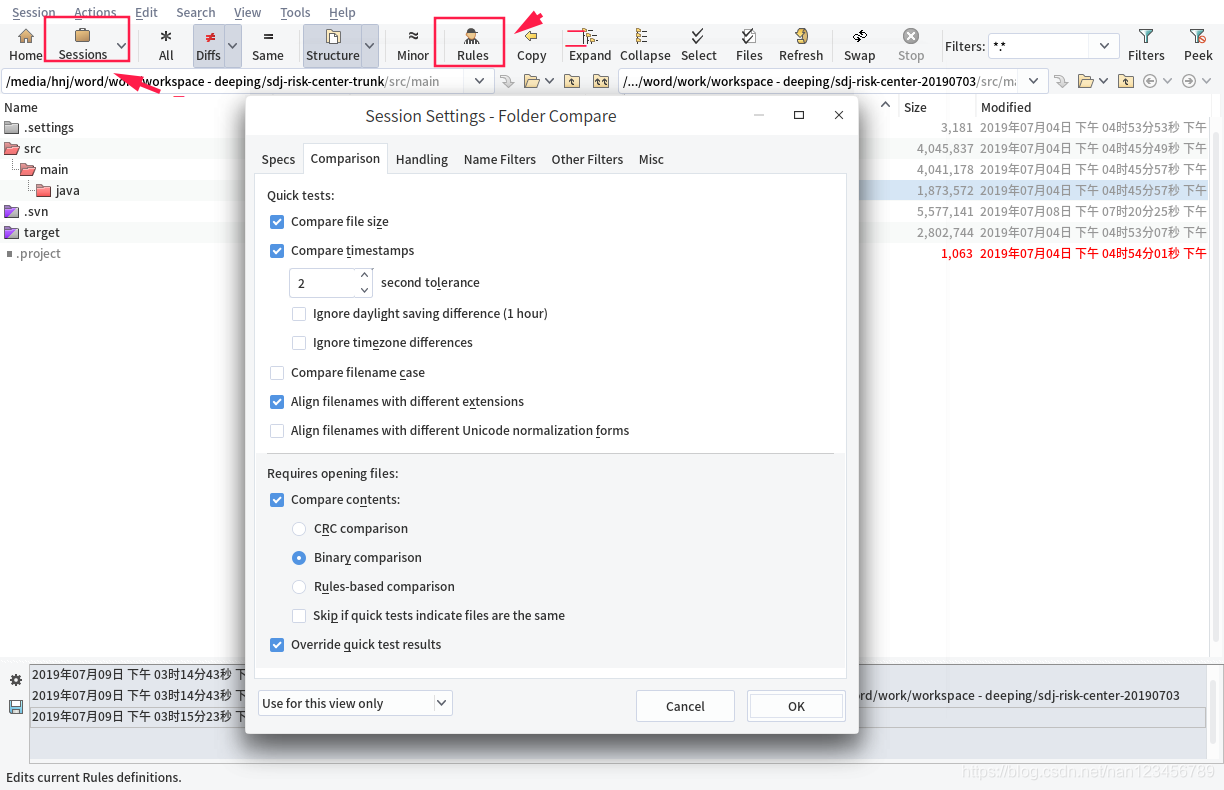Open the Tools menu

point(295,12)
